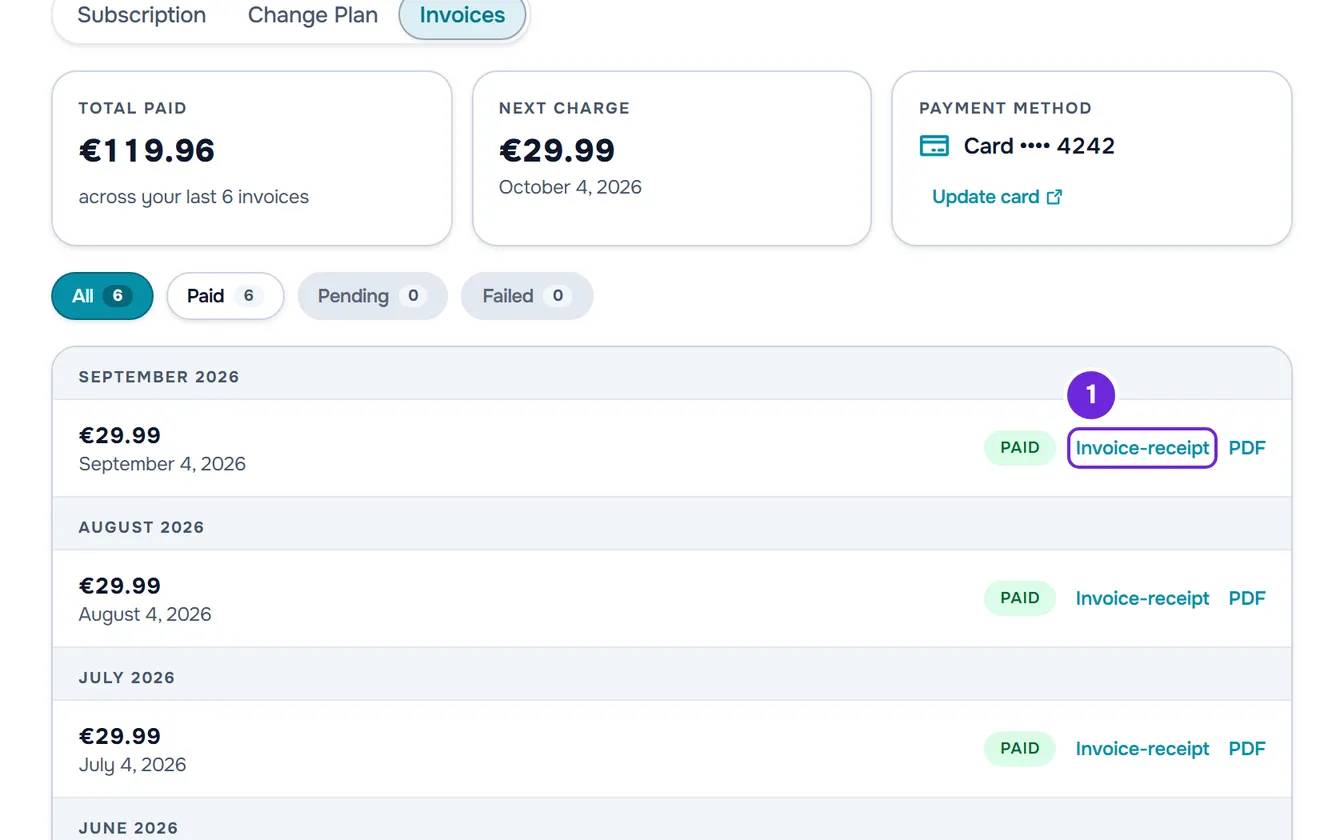
Task: Click the €119.96 total paid amount
Action: click(x=147, y=150)
